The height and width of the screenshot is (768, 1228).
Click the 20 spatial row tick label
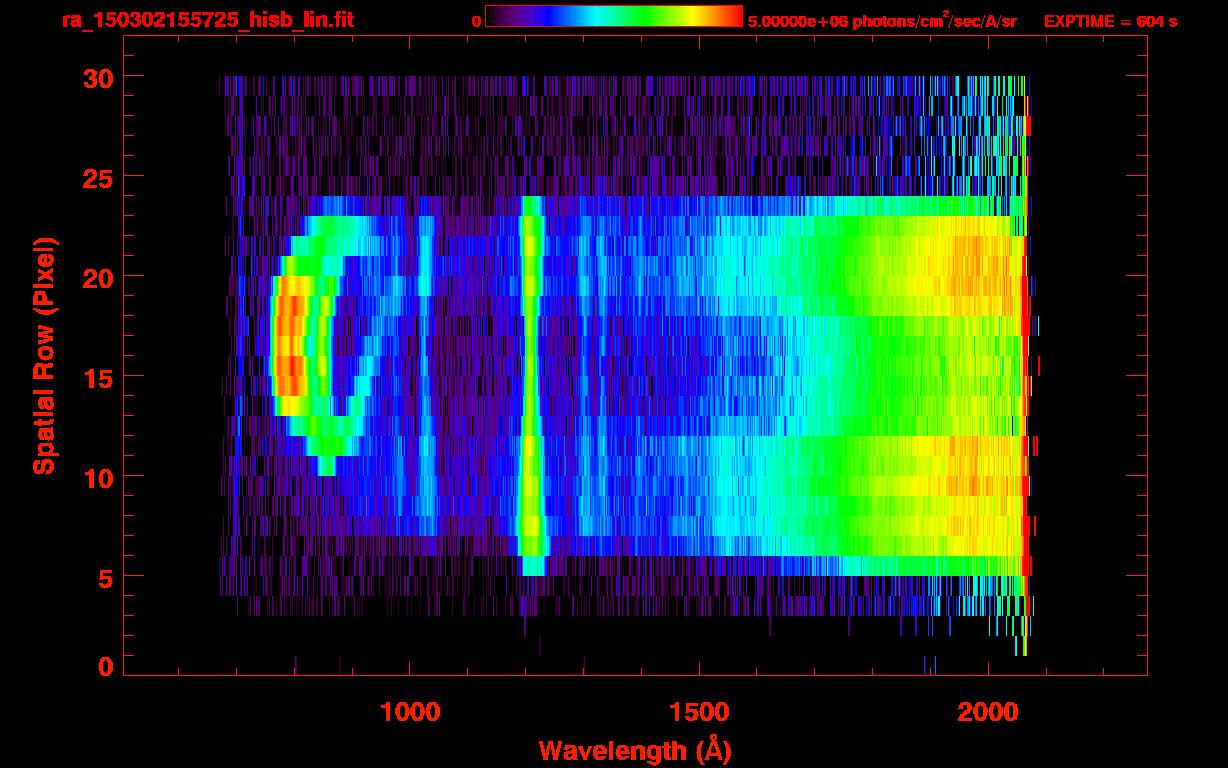pyautogui.click(x=96, y=277)
